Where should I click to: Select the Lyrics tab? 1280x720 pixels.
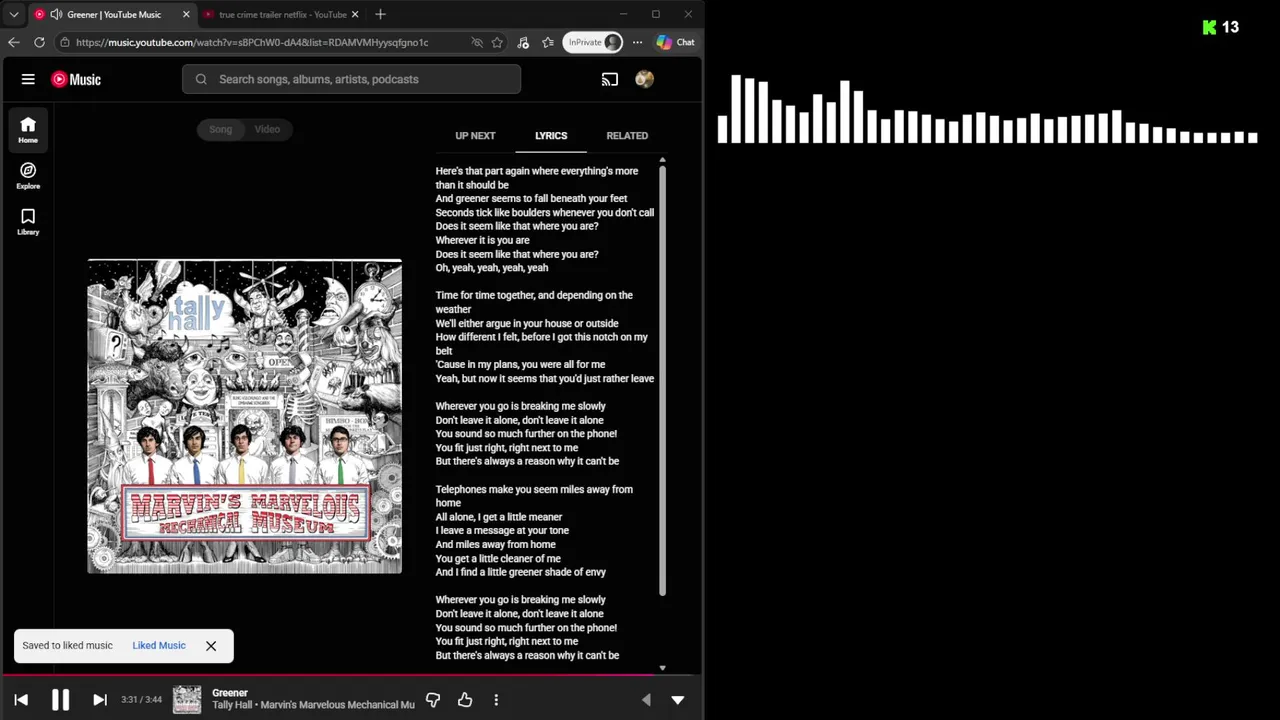(551, 135)
